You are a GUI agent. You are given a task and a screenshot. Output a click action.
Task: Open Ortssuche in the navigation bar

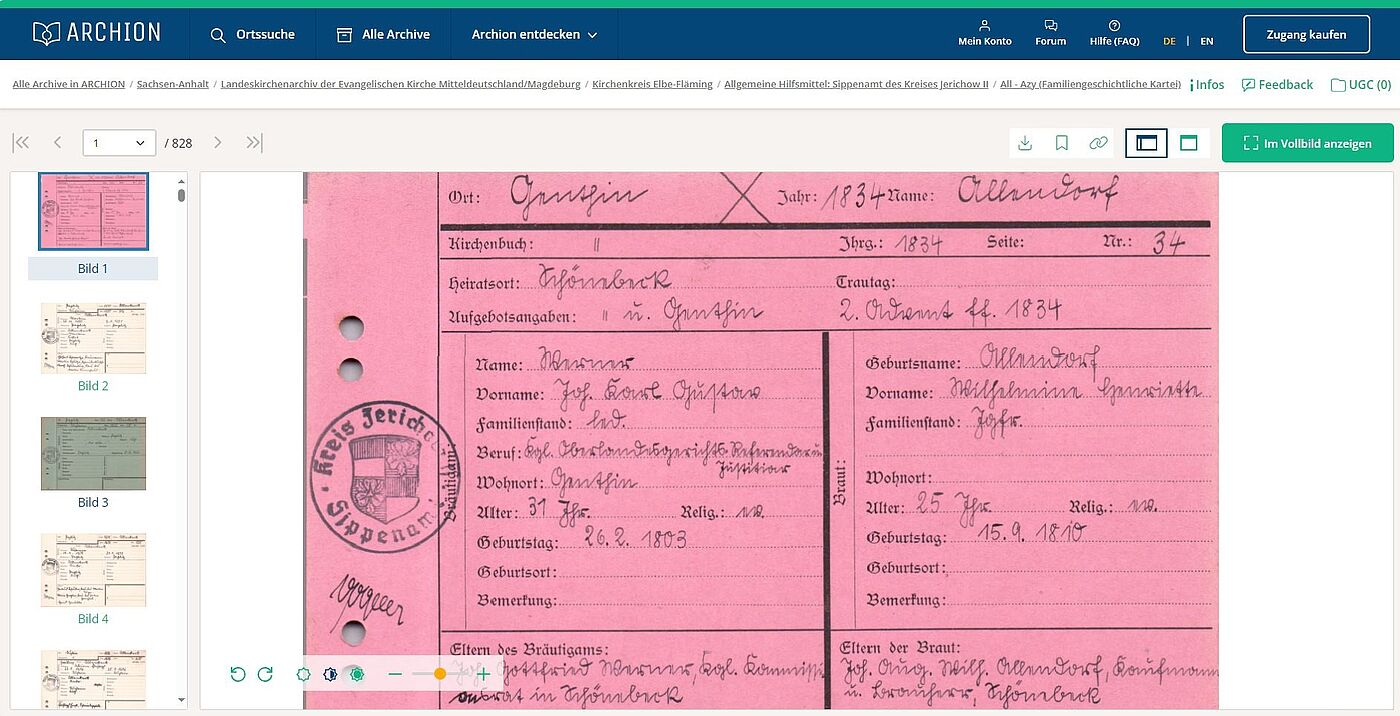point(253,34)
